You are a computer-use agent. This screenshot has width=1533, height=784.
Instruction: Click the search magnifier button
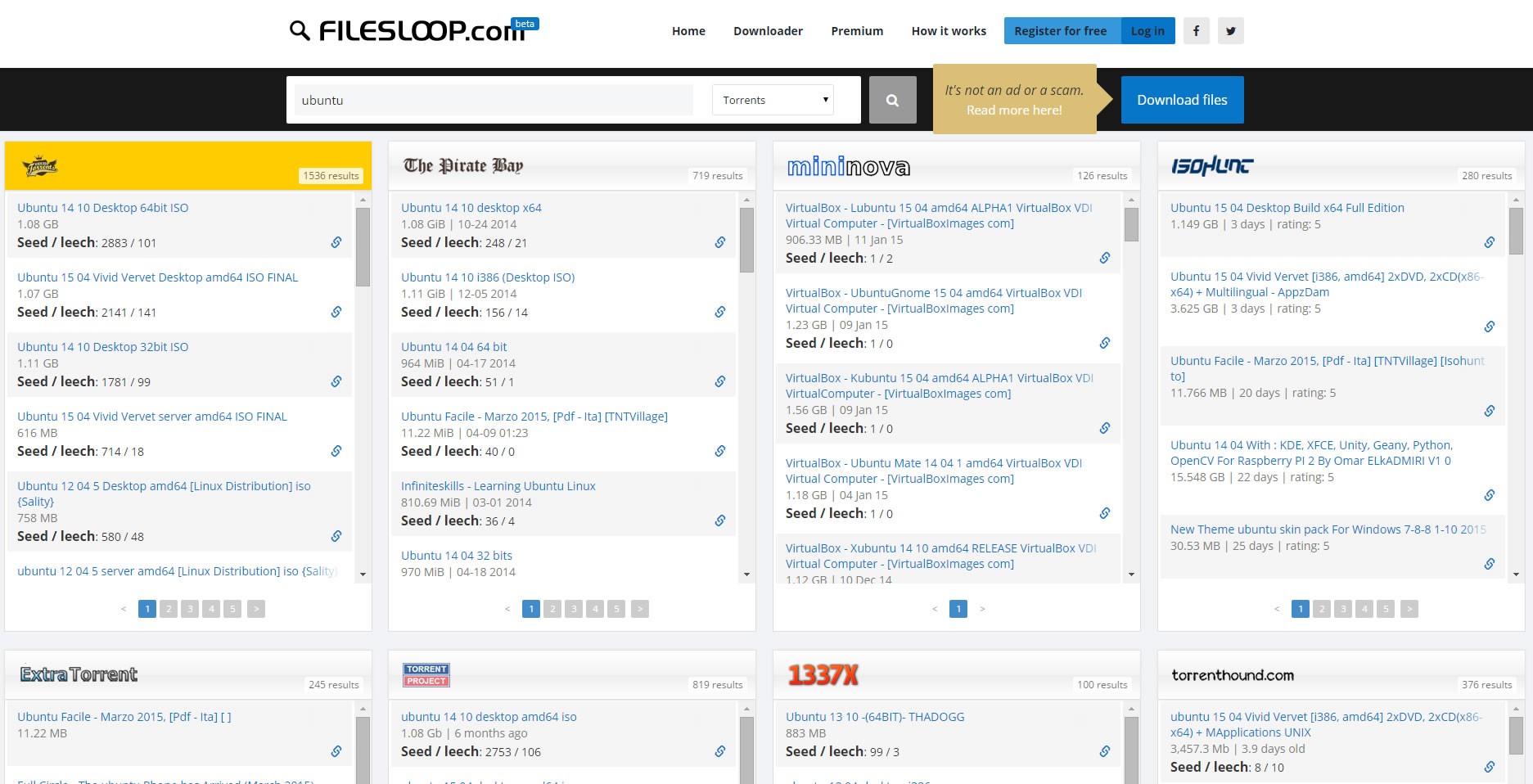click(891, 99)
